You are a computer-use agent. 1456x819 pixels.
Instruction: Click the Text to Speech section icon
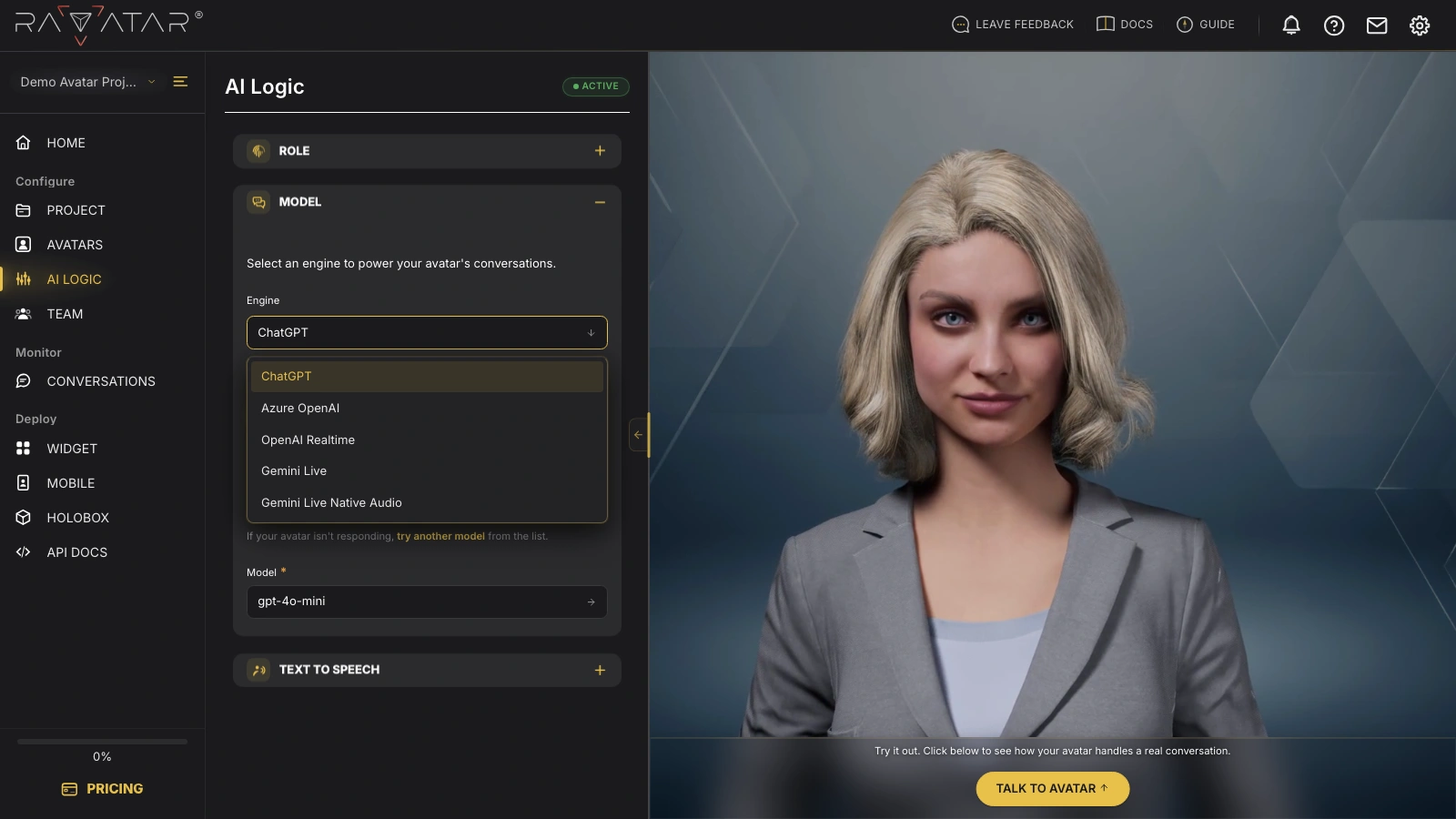point(258,670)
